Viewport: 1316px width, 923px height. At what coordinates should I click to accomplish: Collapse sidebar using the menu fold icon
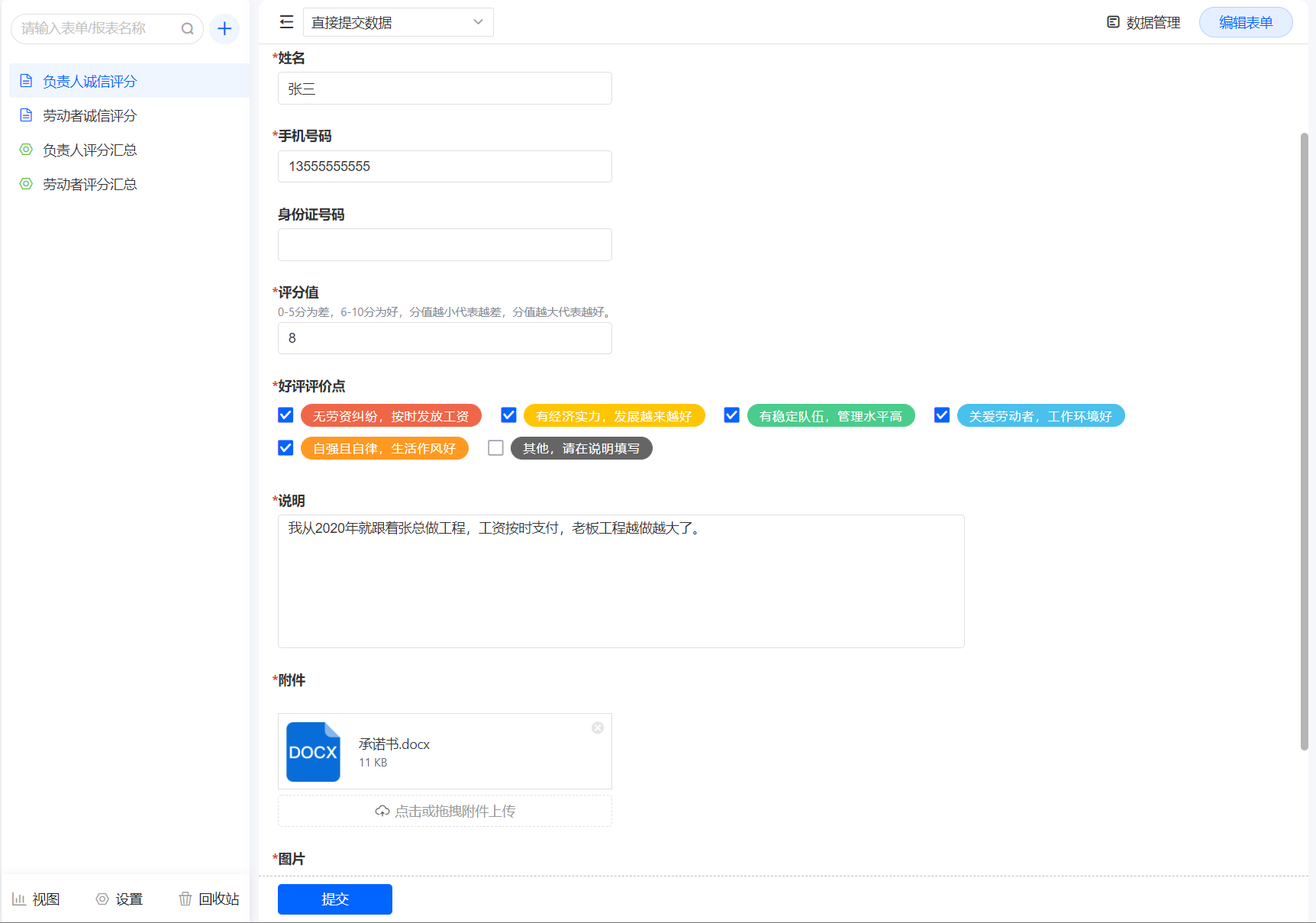[286, 22]
